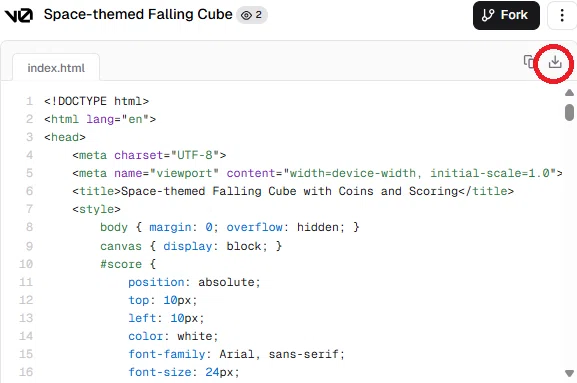Click the DOCTYPE html line
577x383 pixels.
click(x=96, y=101)
